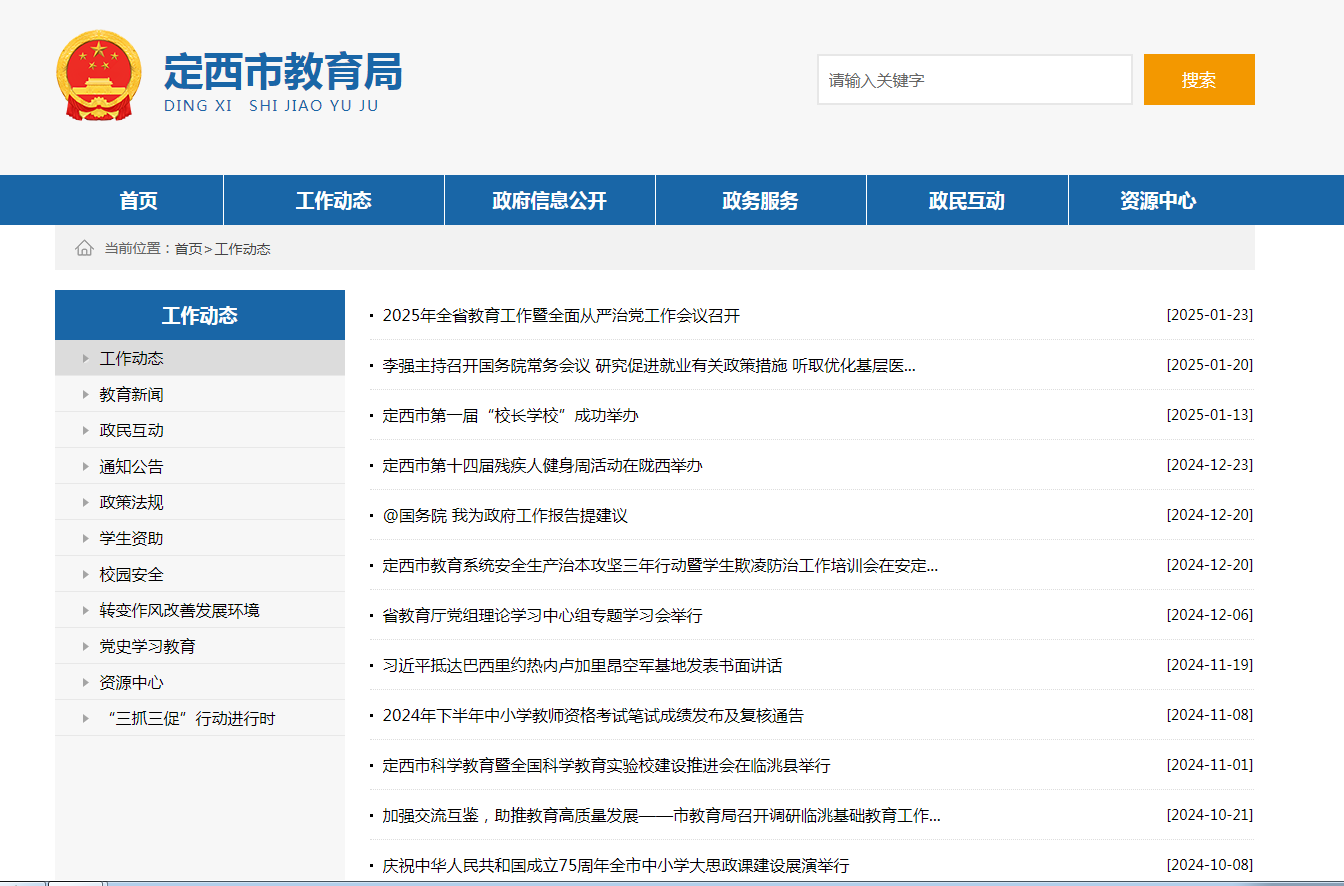
Task: Click the arrow beside 教育新闻
Action: pos(86,395)
